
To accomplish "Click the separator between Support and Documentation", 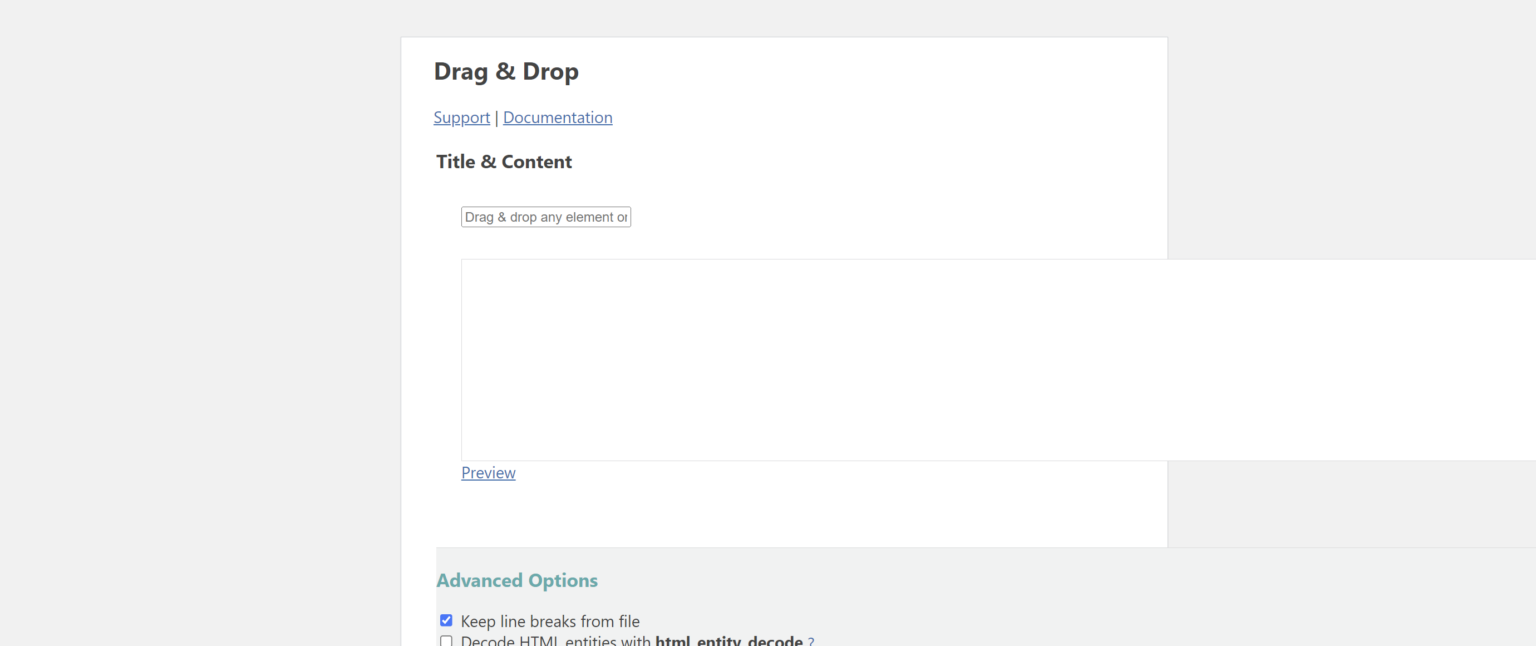I will (496, 118).
